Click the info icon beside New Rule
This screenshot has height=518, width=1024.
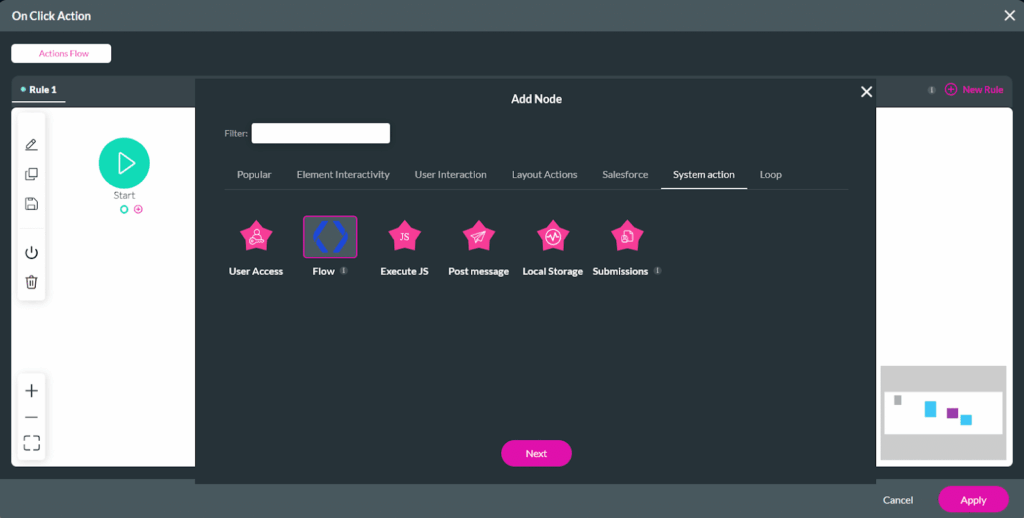tap(932, 89)
